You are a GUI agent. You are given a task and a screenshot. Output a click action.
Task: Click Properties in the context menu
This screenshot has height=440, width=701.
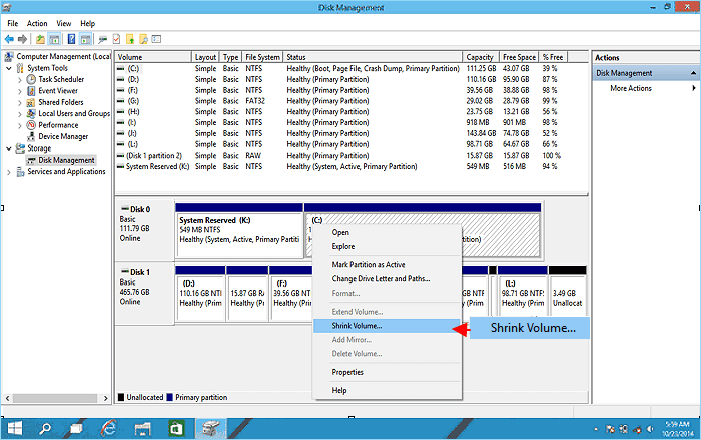point(348,372)
